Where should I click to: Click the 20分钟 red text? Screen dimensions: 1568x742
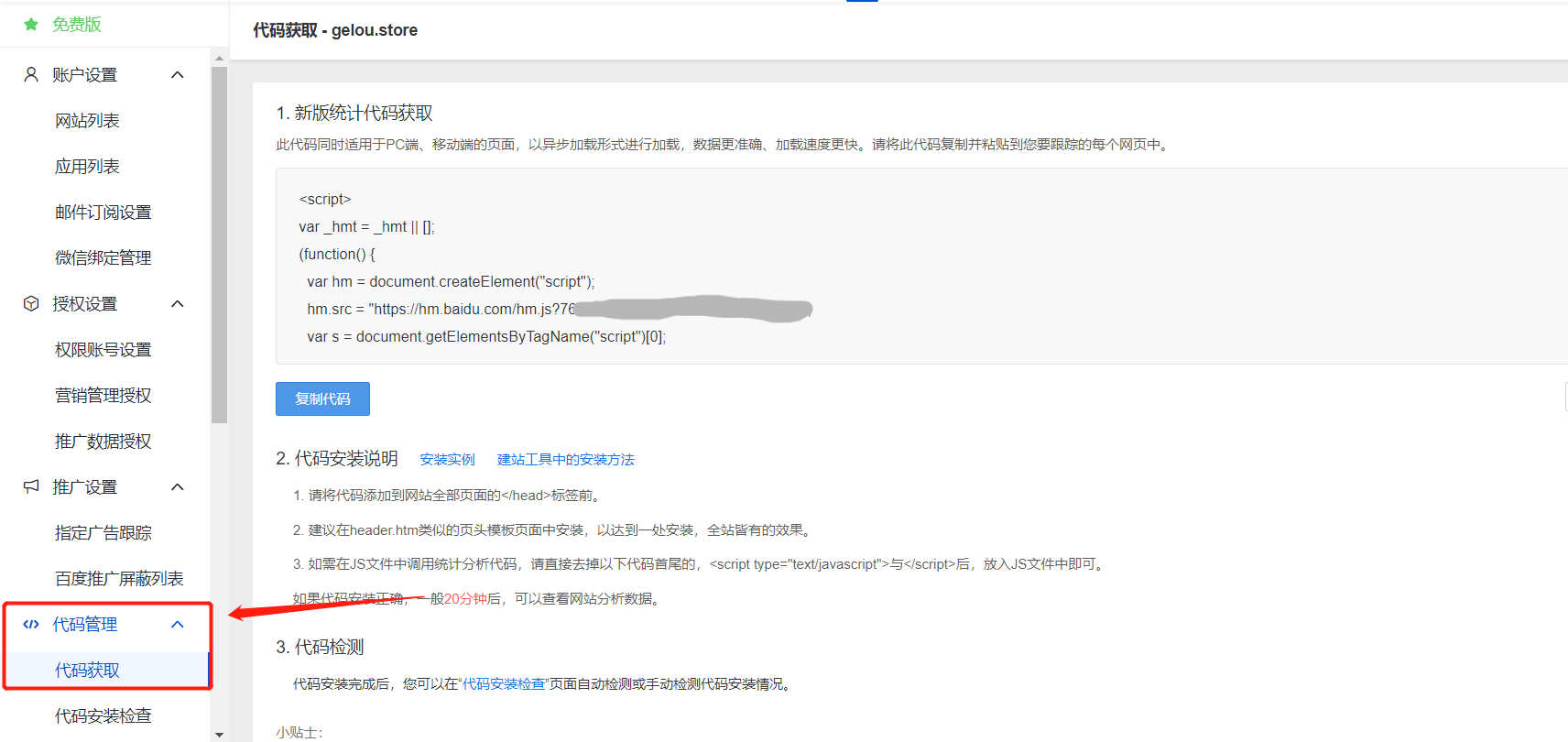coord(465,598)
